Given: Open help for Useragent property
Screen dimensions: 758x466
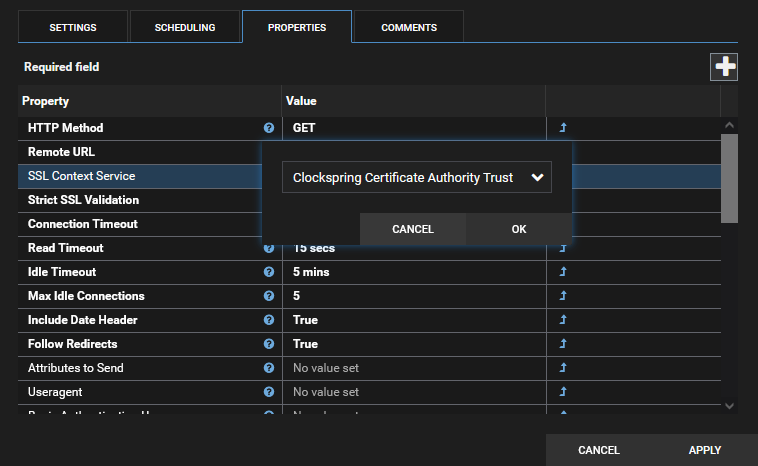Looking at the screenshot, I should pyautogui.click(x=269, y=392).
